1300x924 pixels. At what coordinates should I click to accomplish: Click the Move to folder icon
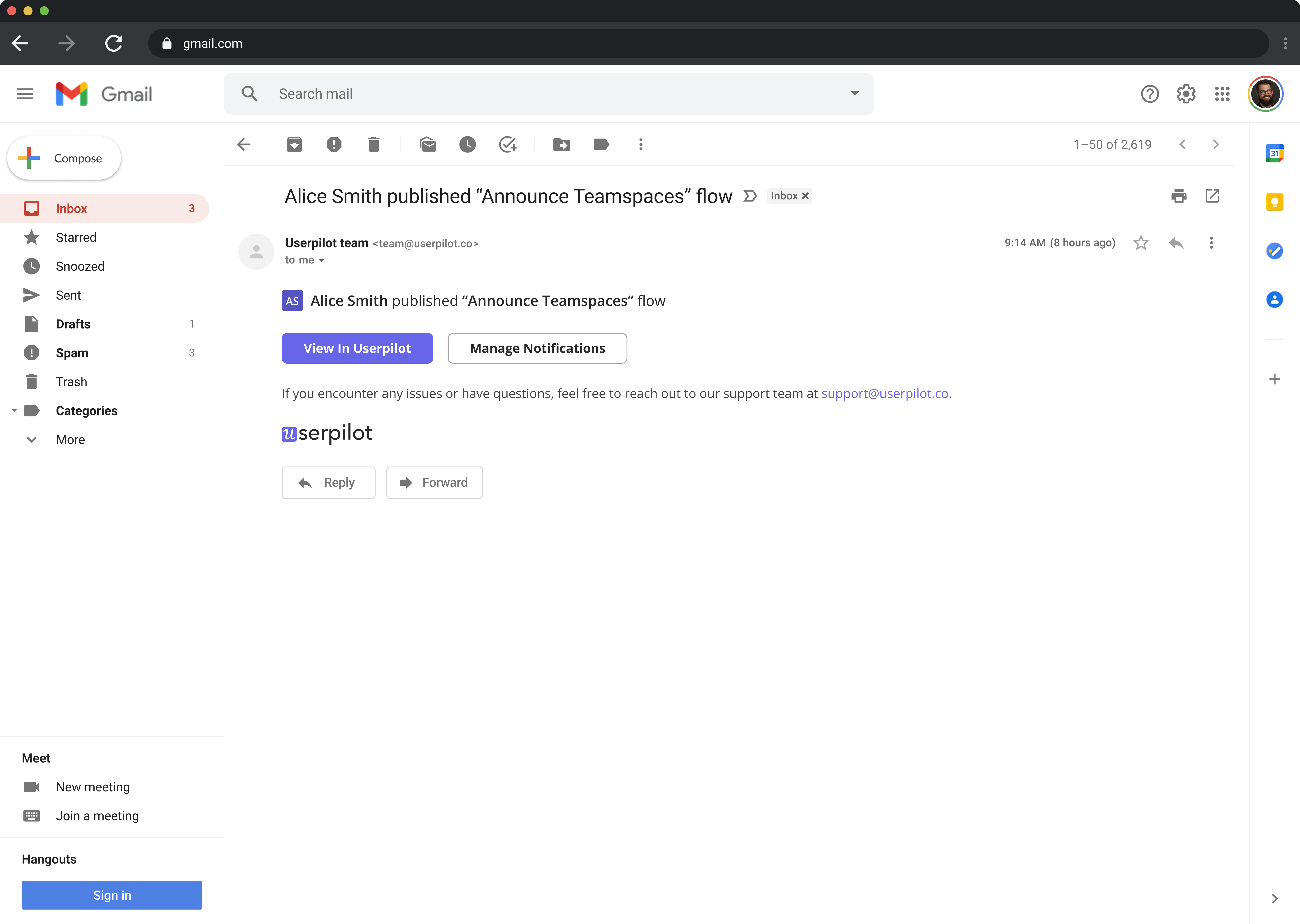pyautogui.click(x=561, y=145)
